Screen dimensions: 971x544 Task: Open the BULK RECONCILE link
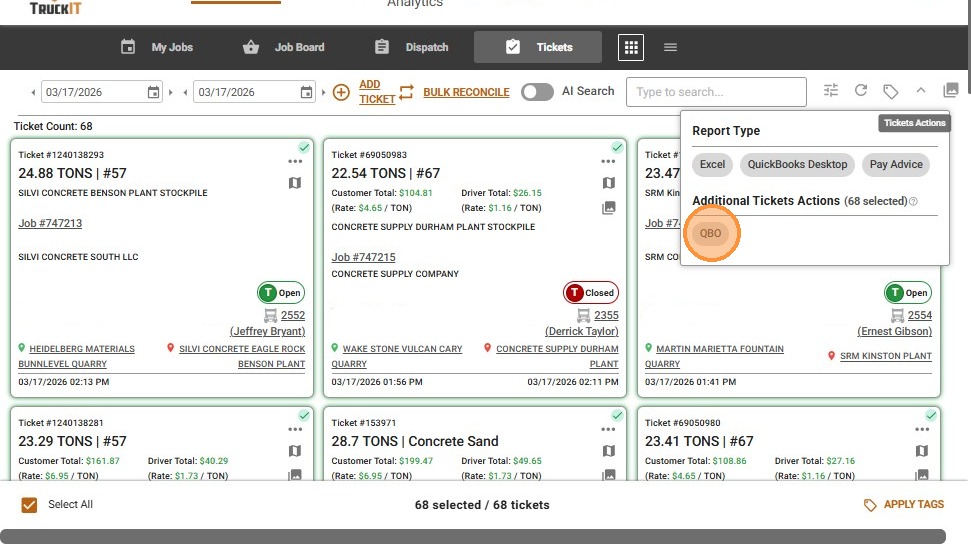point(466,92)
